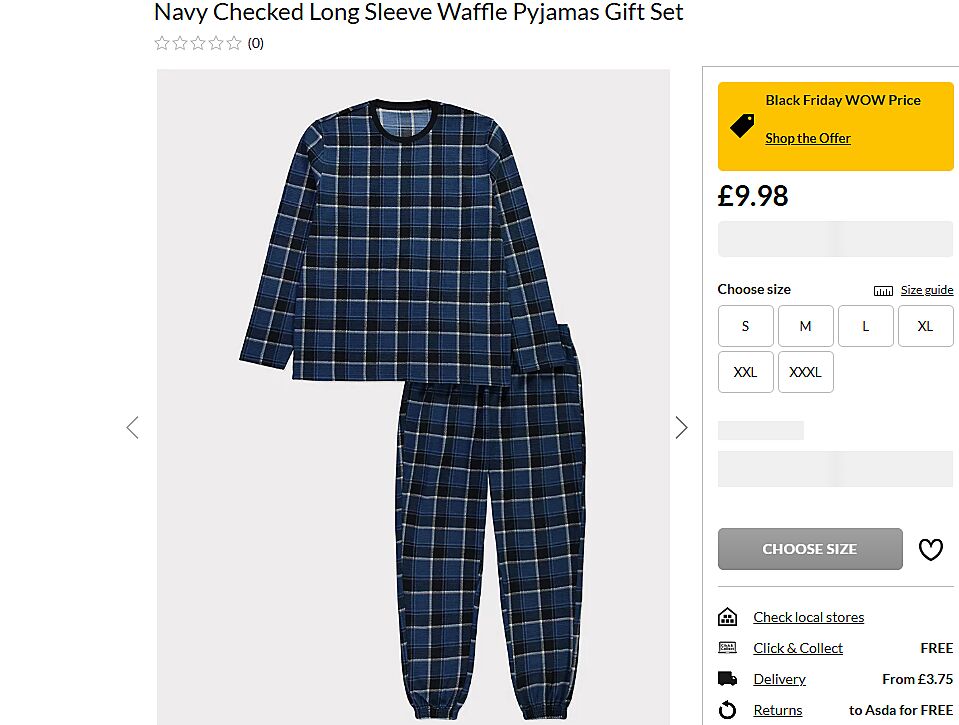Viewport: 959px width, 725px height.
Task: Click the CHOOSE SIZE button
Action: 810,549
